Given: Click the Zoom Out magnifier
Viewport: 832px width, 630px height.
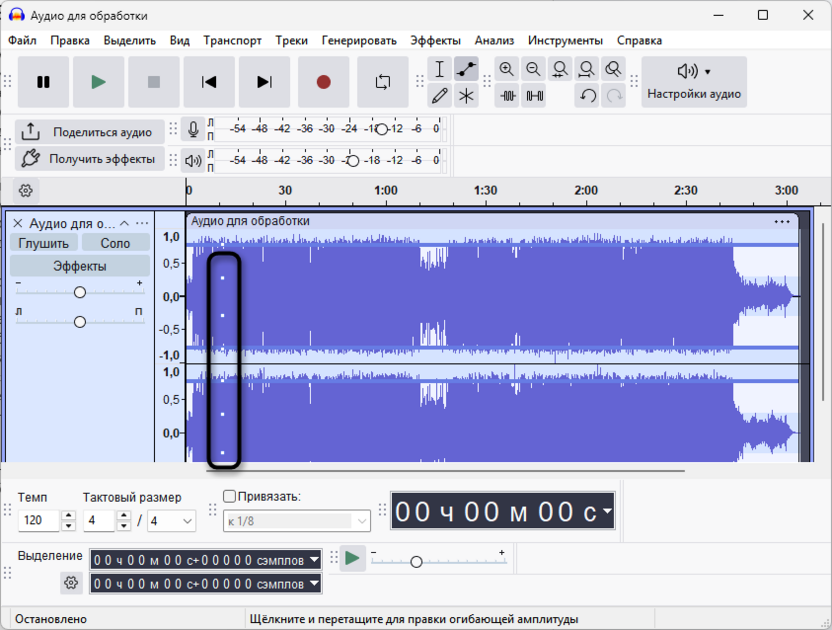Looking at the screenshot, I should pos(533,69).
